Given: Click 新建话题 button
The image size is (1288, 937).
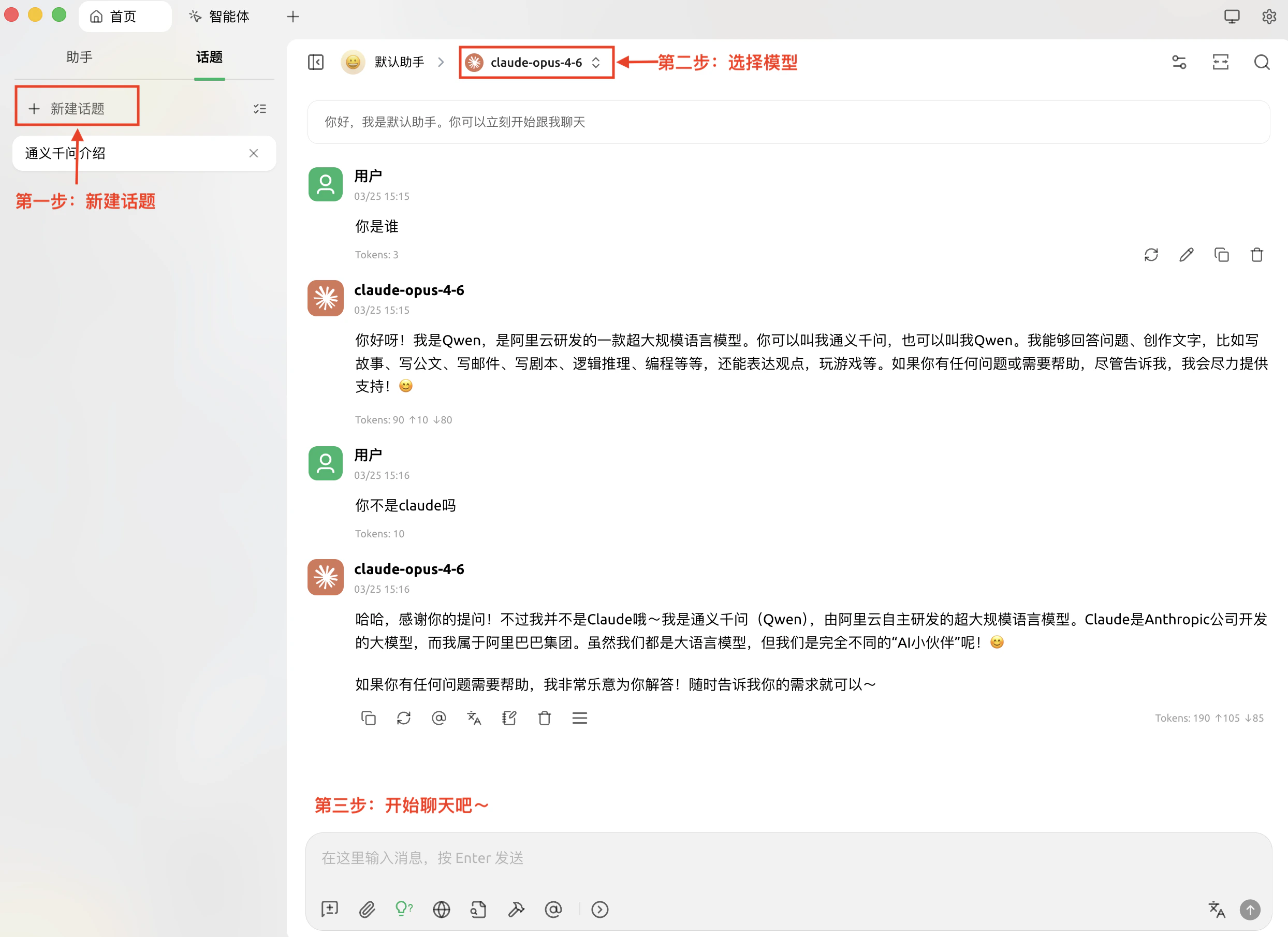Looking at the screenshot, I should 77,108.
